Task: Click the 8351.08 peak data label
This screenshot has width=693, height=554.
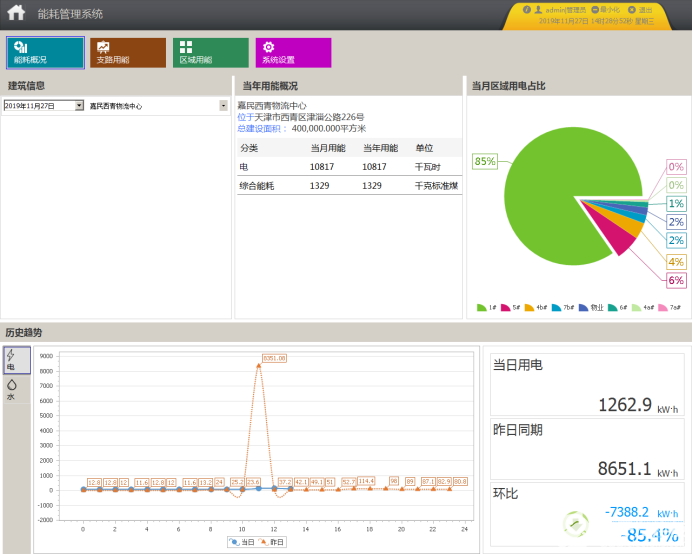Action: tap(274, 358)
